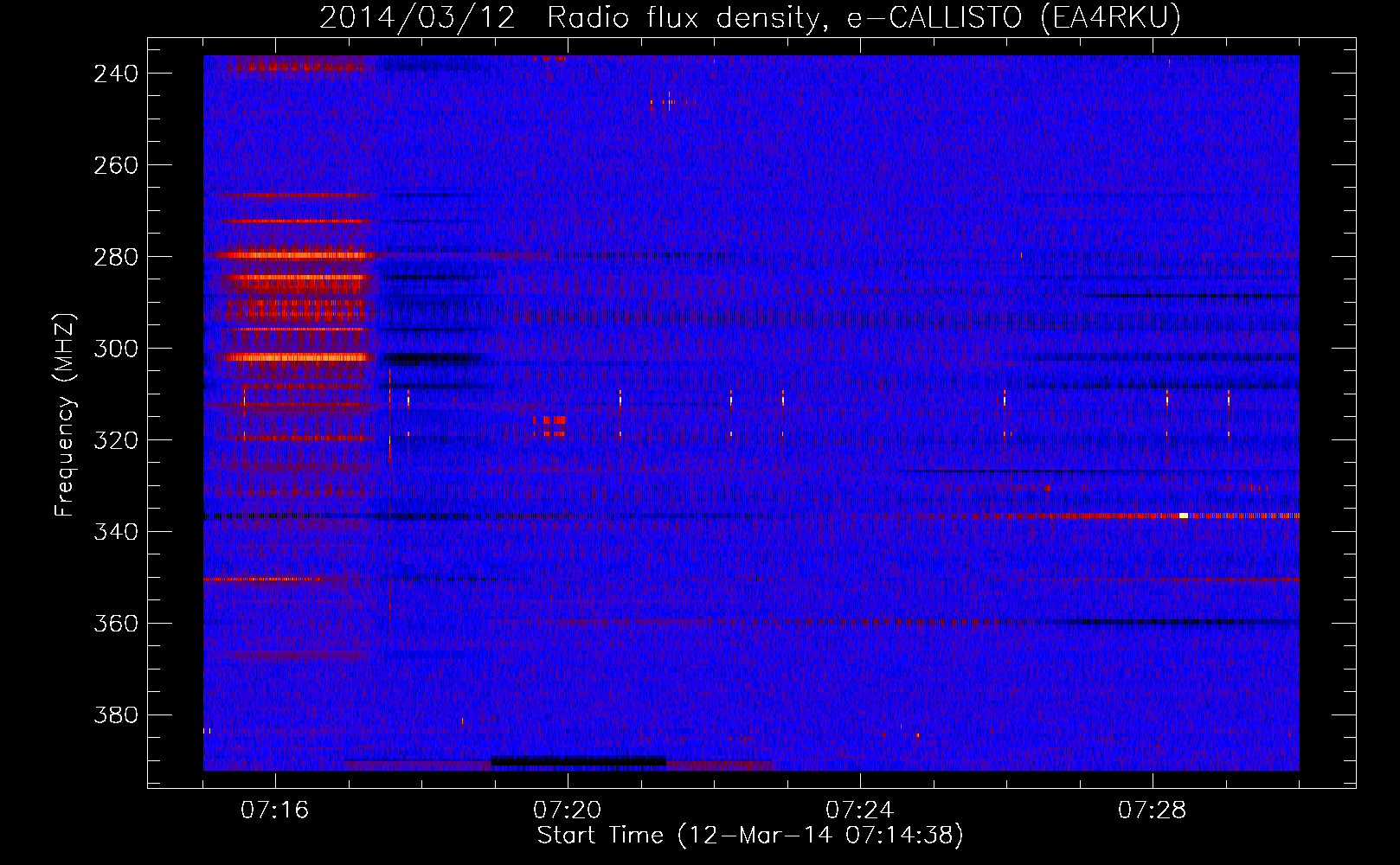Image resolution: width=1400 pixels, height=865 pixels.
Task: Click the 'Frequency (MHZ)' axis label
Action: (x=66, y=415)
